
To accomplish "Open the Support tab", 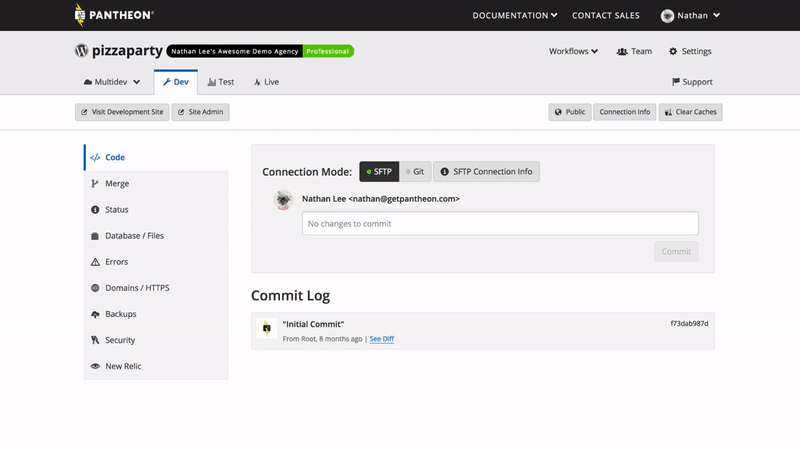I will pos(692,82).
